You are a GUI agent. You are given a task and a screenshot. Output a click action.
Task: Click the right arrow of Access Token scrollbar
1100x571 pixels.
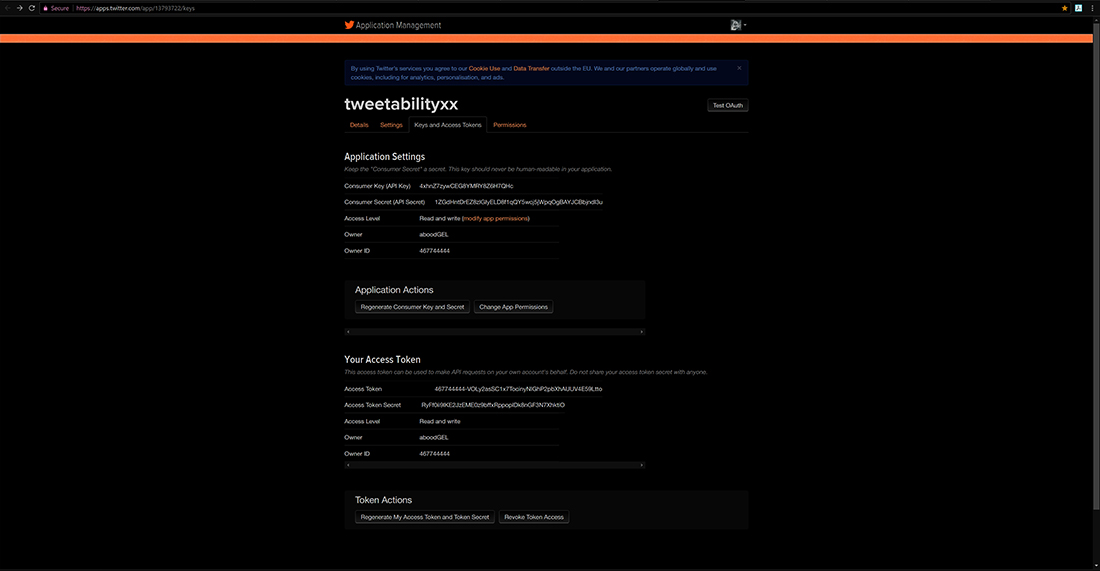point(641,465)
